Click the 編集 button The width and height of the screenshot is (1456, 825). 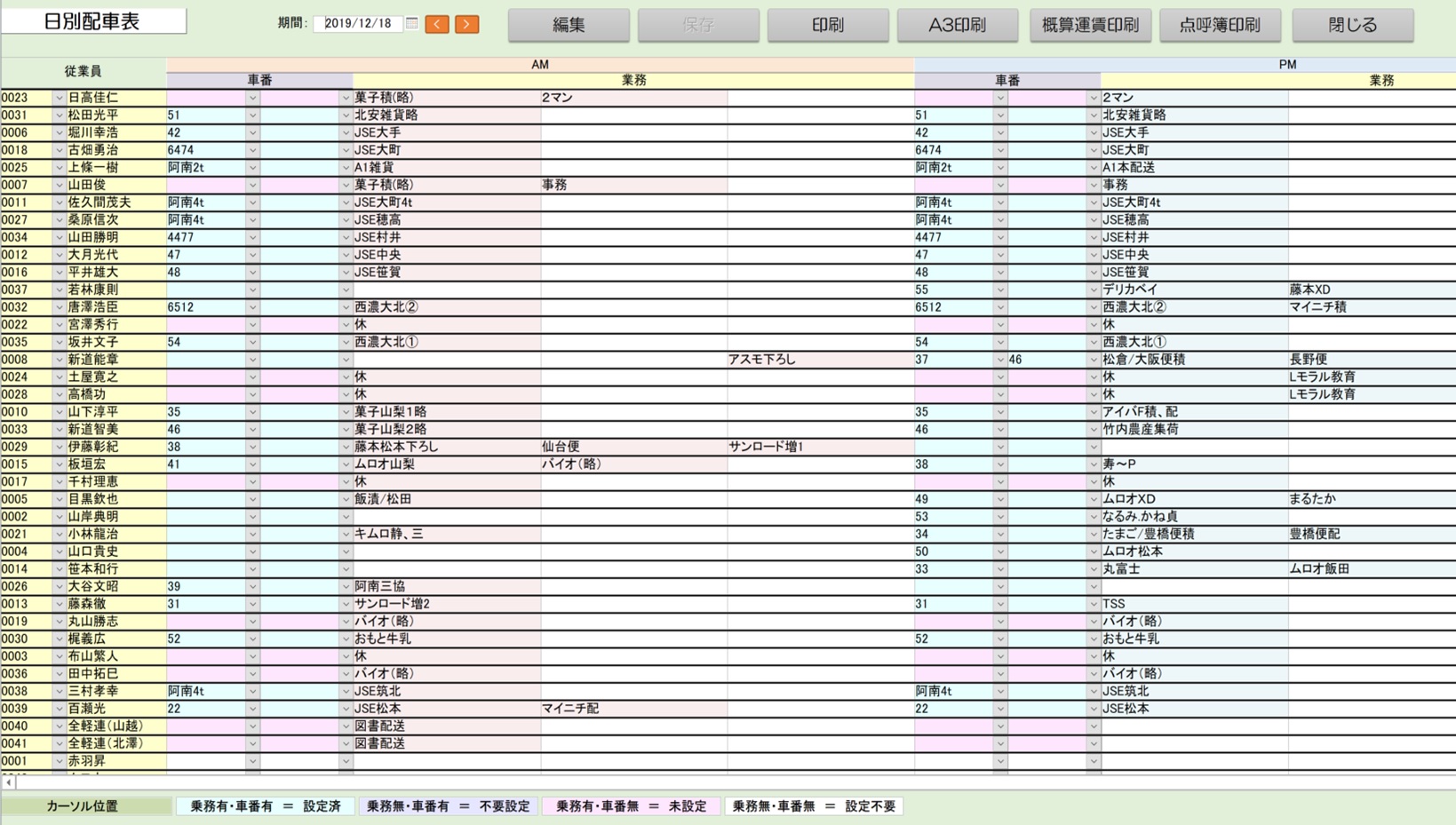click(x=569, y=25)
